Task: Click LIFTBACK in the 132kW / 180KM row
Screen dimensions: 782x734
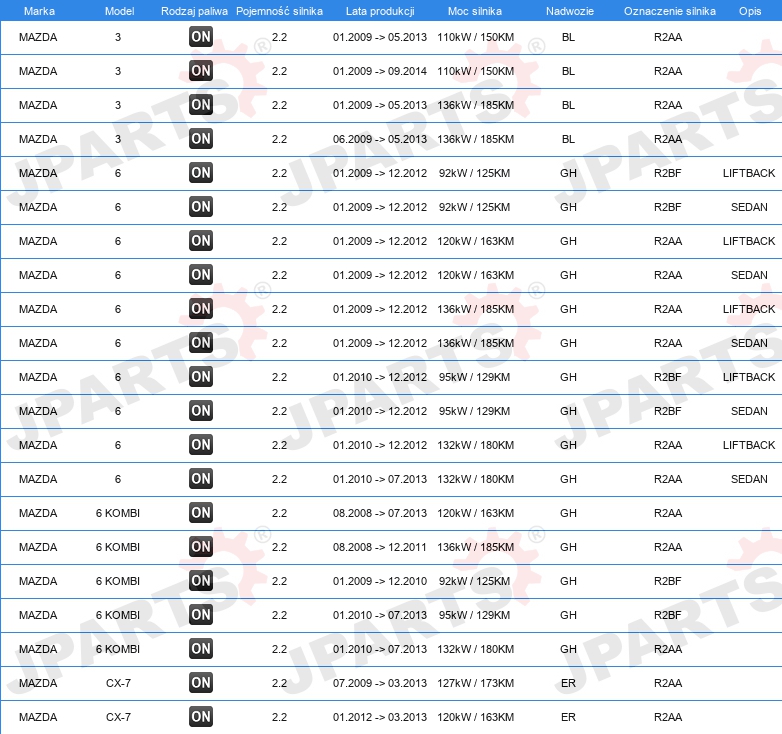Action: coord(749,445)
